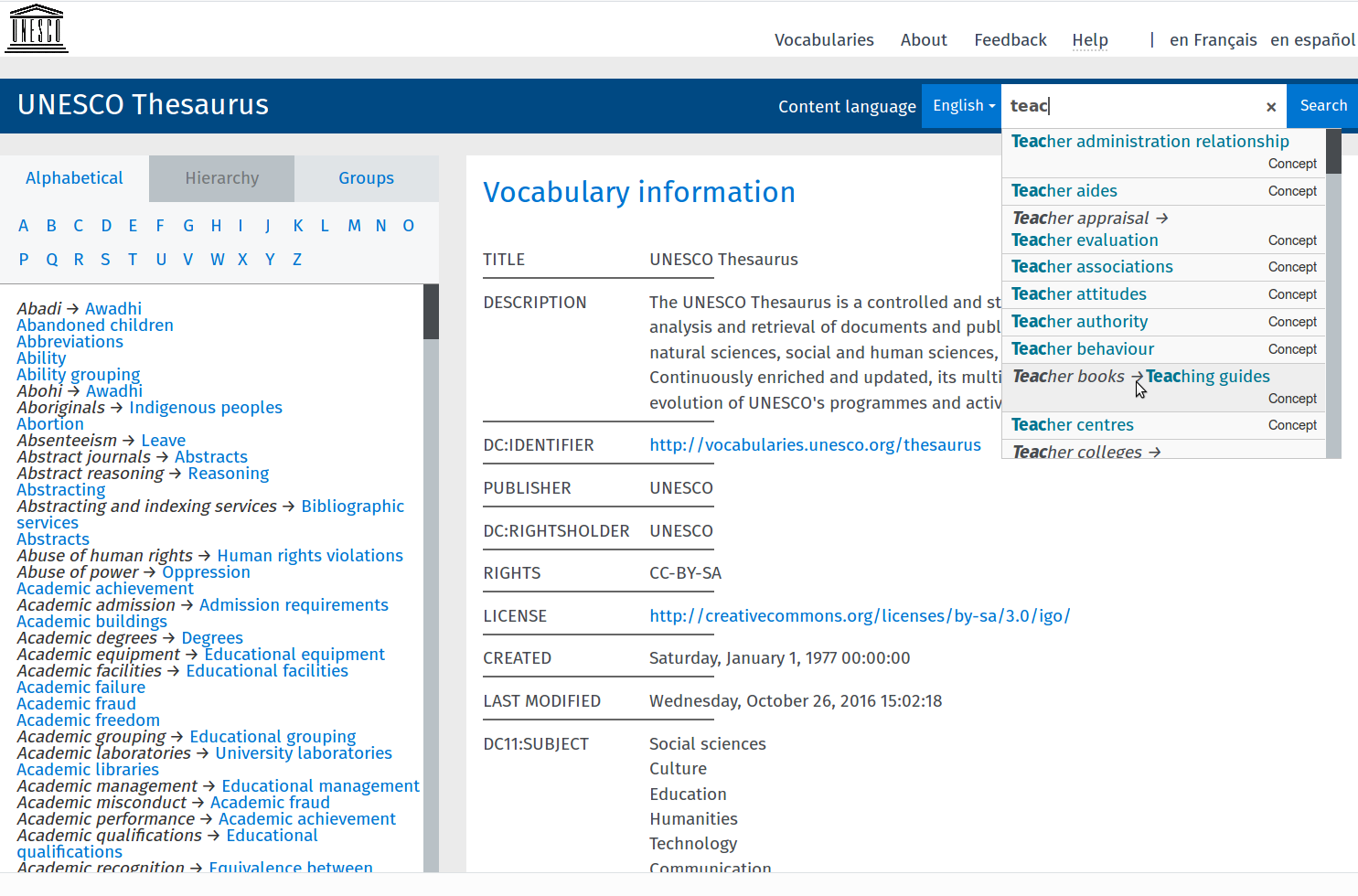The image size is (1358, 896).
Task: Switch to the Hierarchy tab
Action: click(x=222, y=178)
